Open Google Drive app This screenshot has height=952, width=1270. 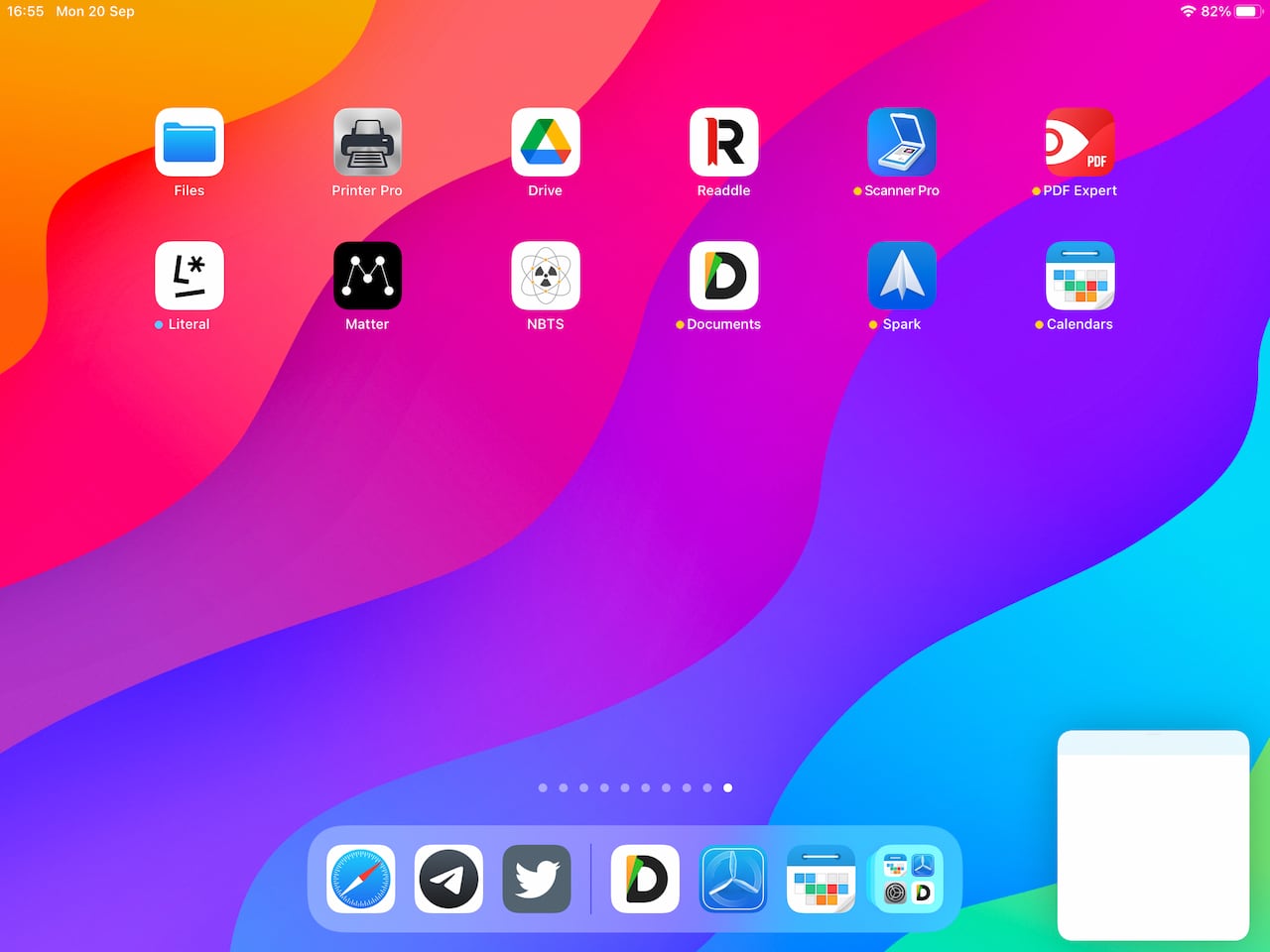point(545,142)
